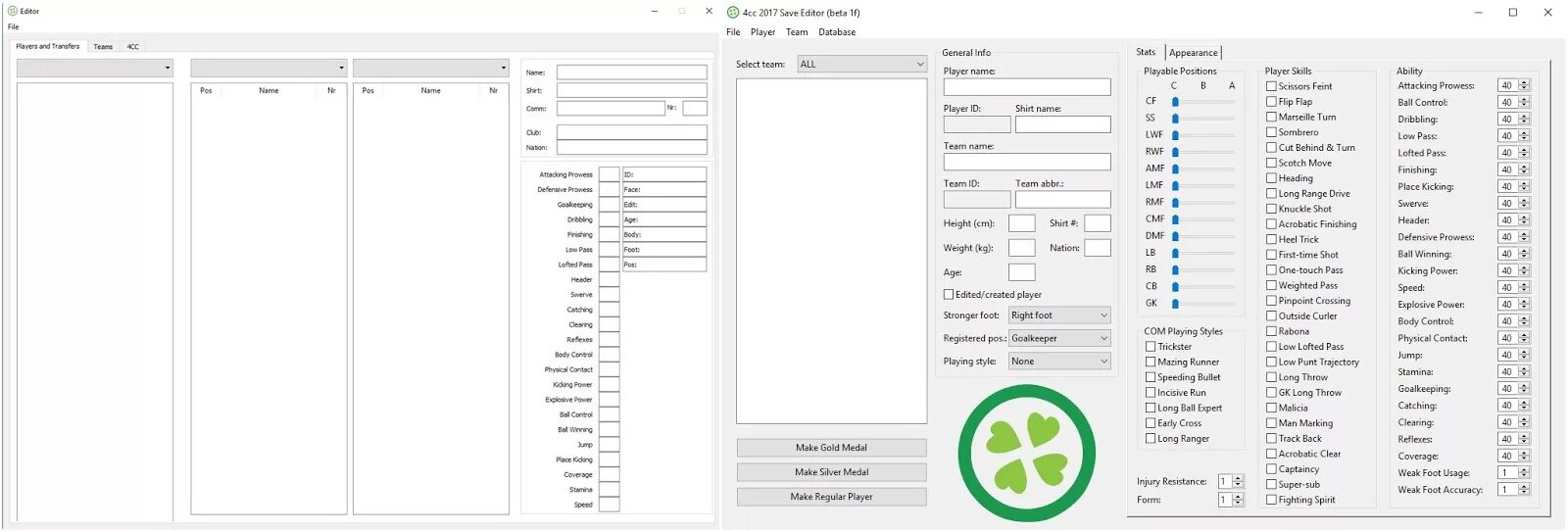Click the Height (cm) field

[x=1021, y=223]
